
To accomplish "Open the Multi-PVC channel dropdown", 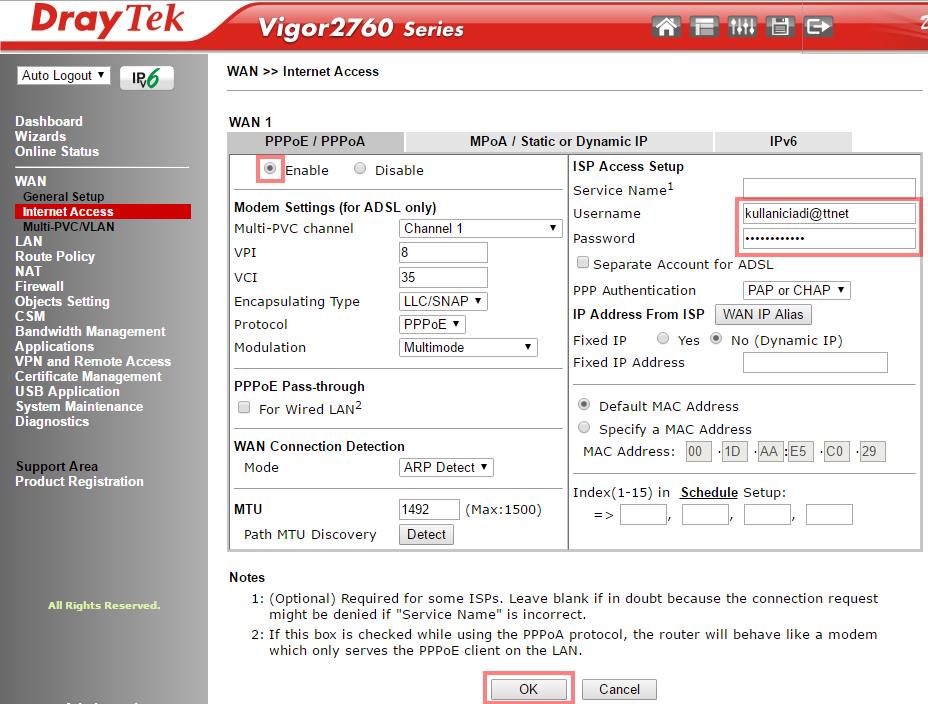I will [x=480, y=228].
